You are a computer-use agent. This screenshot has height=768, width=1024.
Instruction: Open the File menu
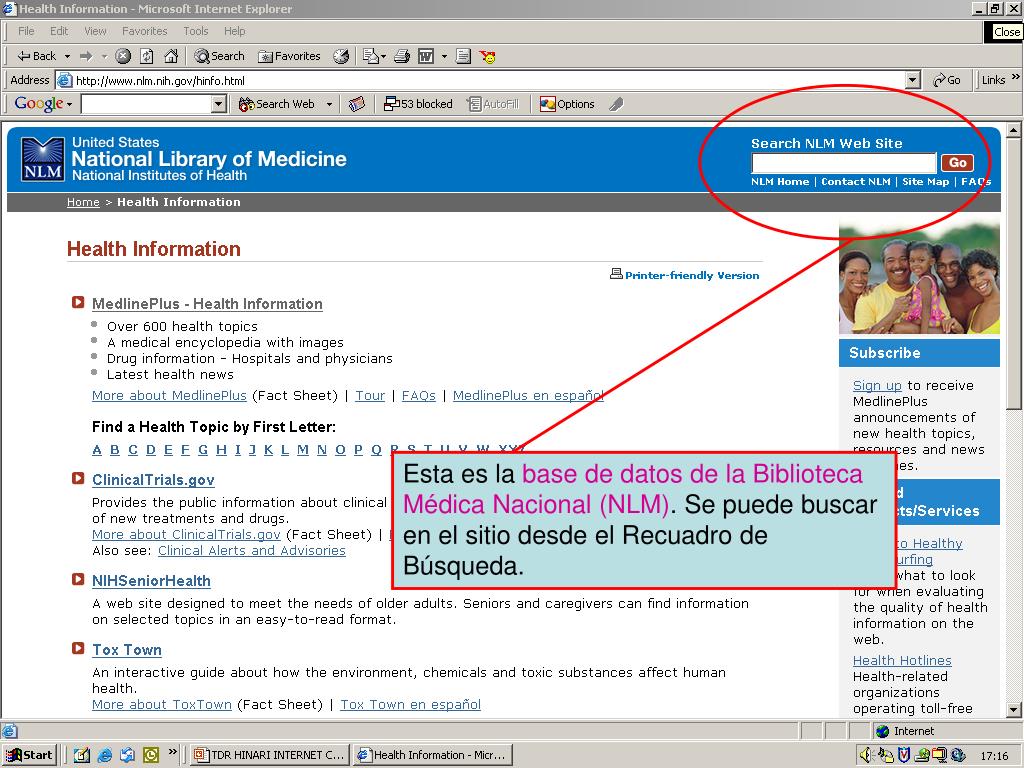[26, 31]
